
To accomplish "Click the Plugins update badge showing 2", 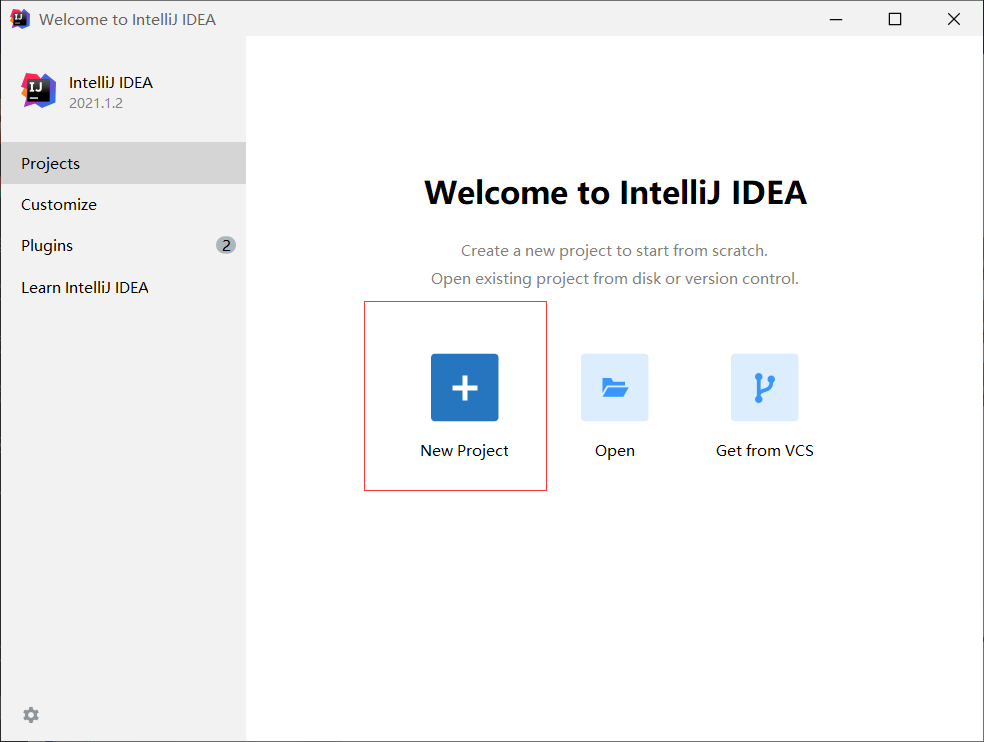I will point(226,245).
